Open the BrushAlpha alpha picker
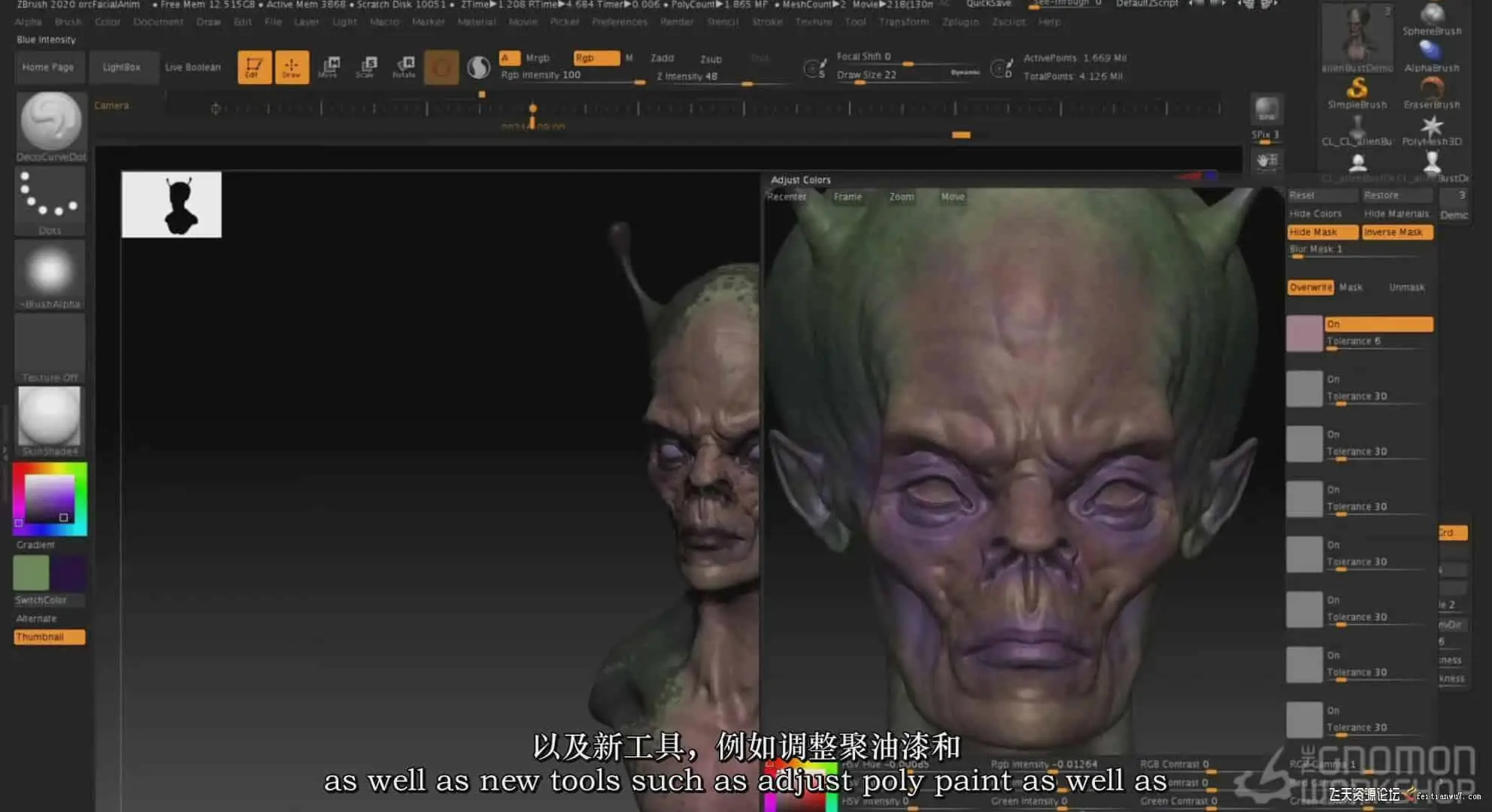The height and width of the screenshot is (812, 1492). coord(50,269)
